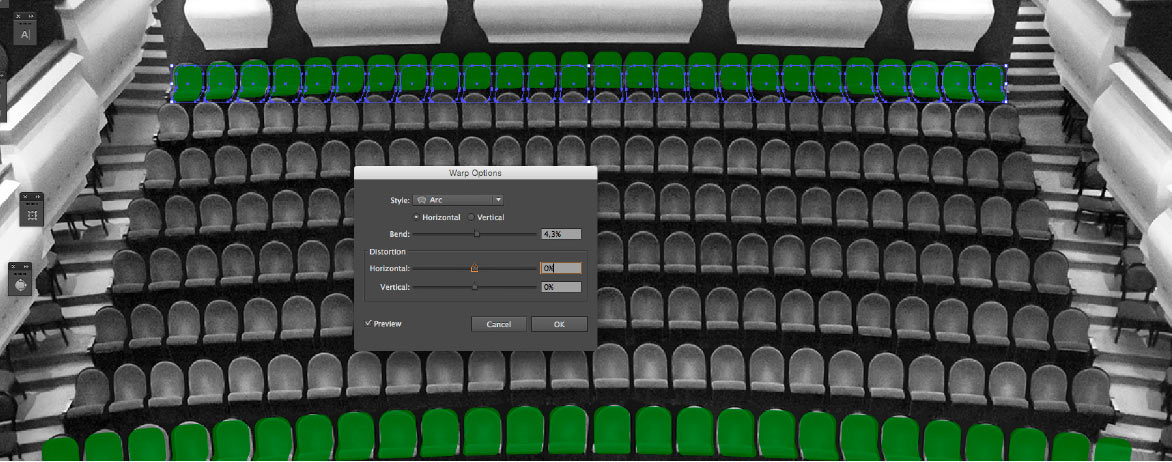
Task: Close the collapsed bounding-box icon panel
Action: tap(27, 197)
